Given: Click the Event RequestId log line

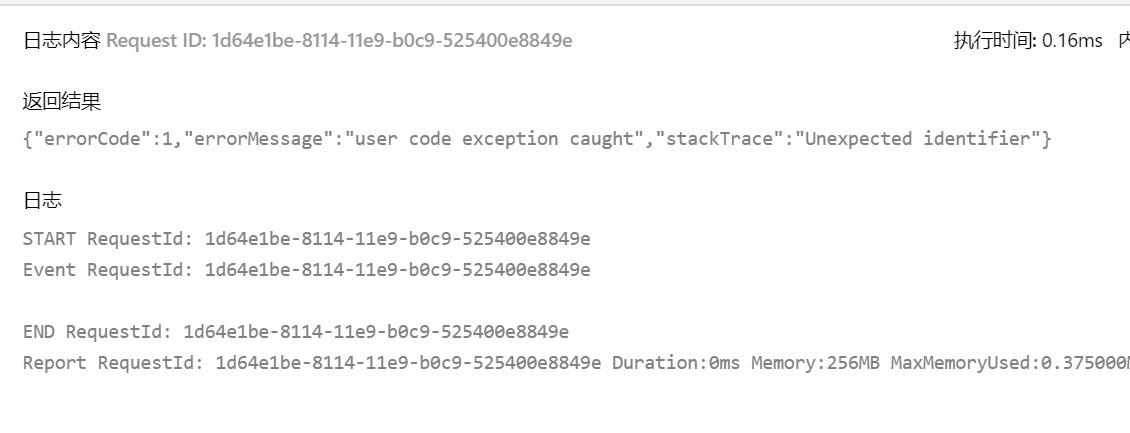Looking at the screenshot, I should point(306,270).
